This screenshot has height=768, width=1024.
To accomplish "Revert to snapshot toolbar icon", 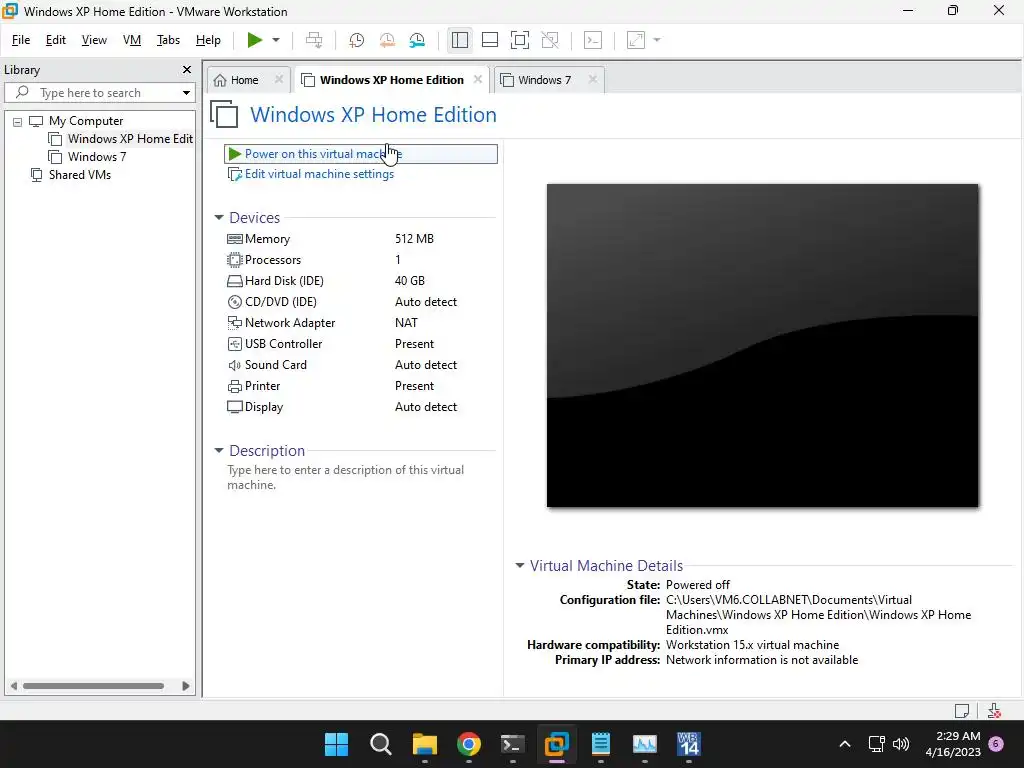I will tap(387, 40).
